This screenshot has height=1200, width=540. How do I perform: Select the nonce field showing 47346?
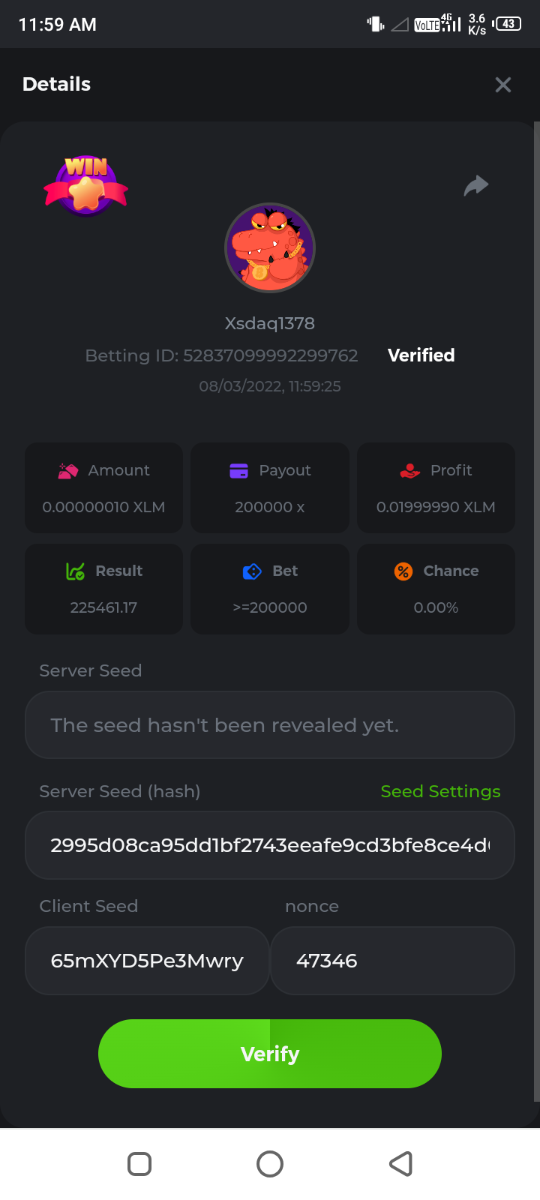(x=393, y=961)
